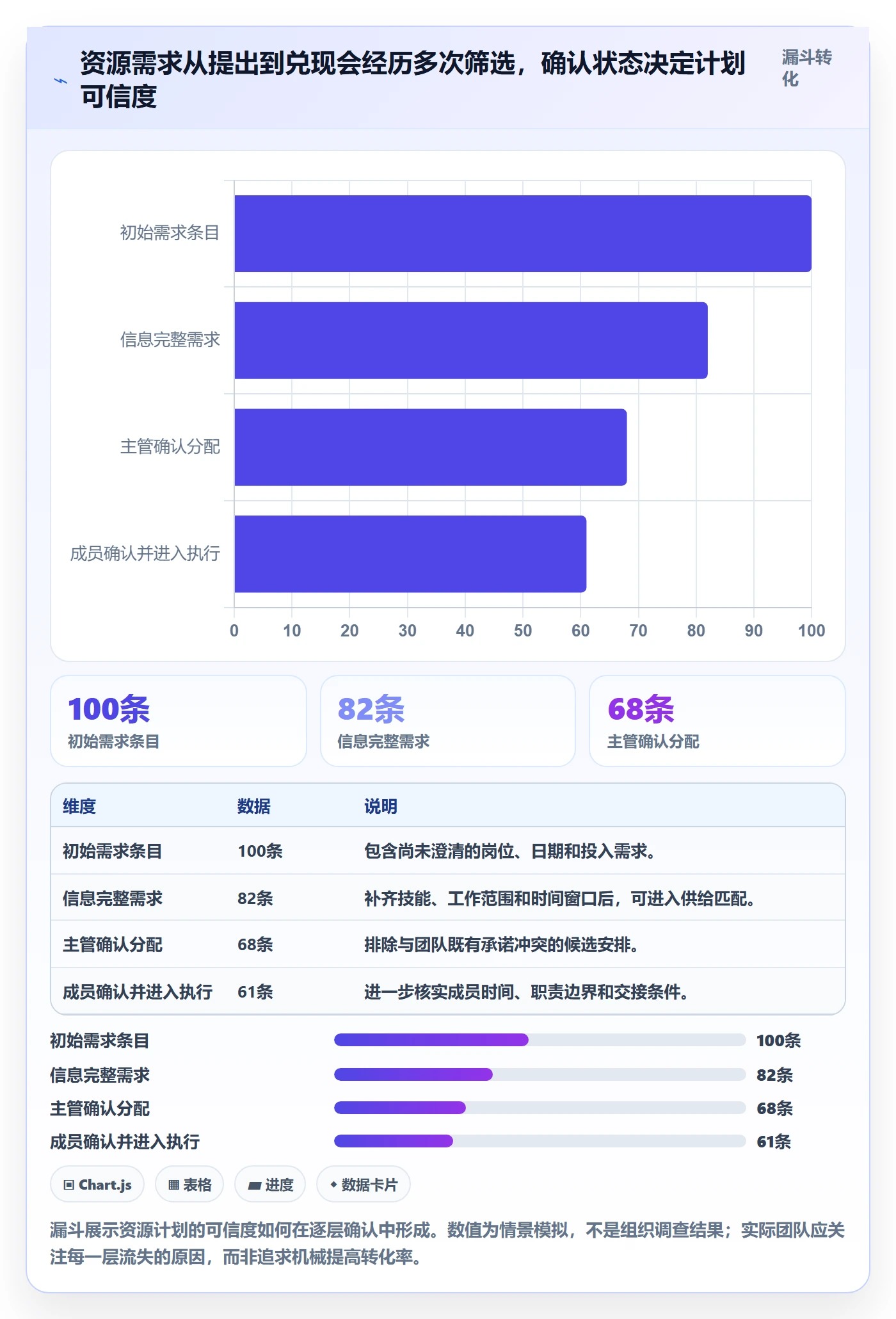
Task: Select the 82条 stat card
Action: coord(448,721)
